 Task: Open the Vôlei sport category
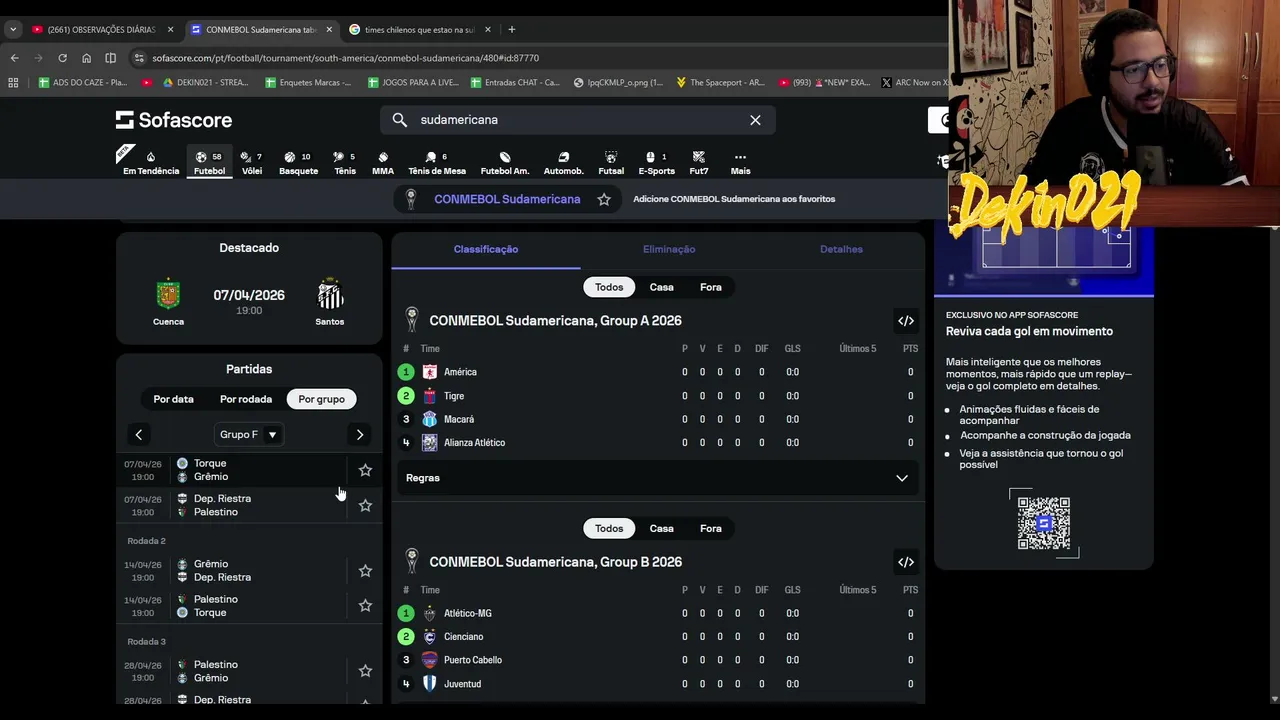pos(252,163)
